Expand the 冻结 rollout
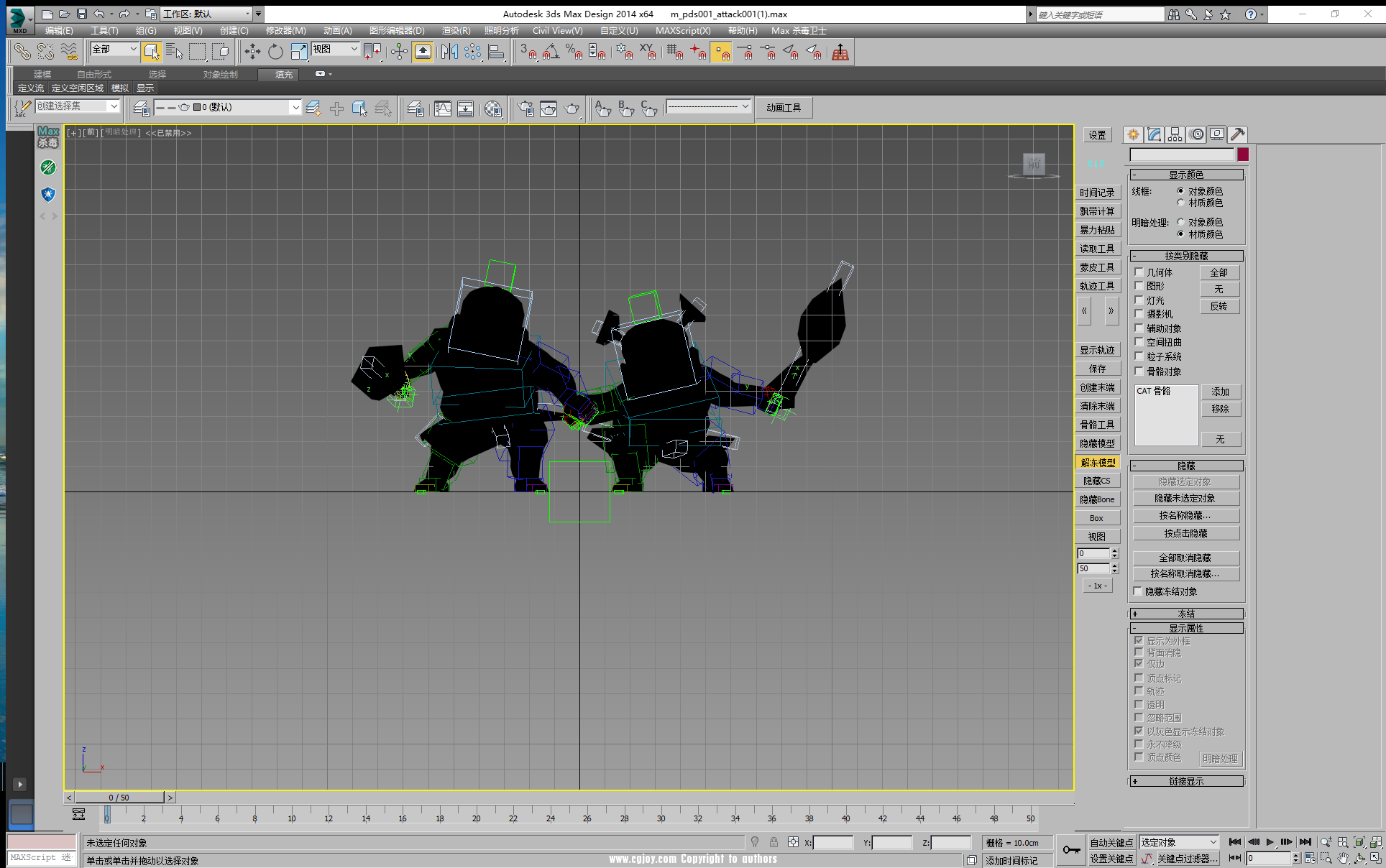The width and height of the screenshot is (1386, 868). pyautogui.click(x=1186, y=614)
